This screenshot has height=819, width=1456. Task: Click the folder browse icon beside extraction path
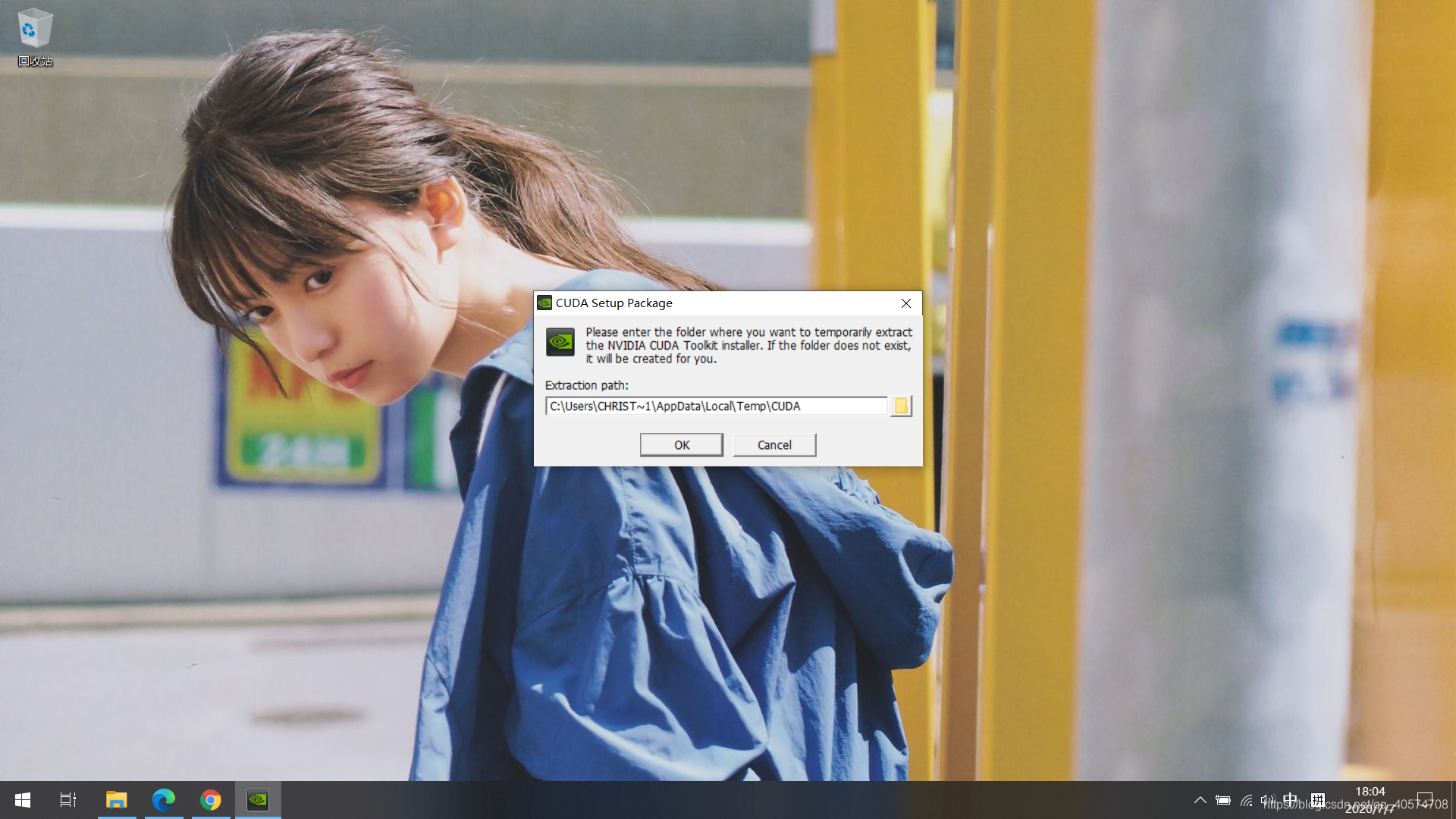click(x=901, y=406)
